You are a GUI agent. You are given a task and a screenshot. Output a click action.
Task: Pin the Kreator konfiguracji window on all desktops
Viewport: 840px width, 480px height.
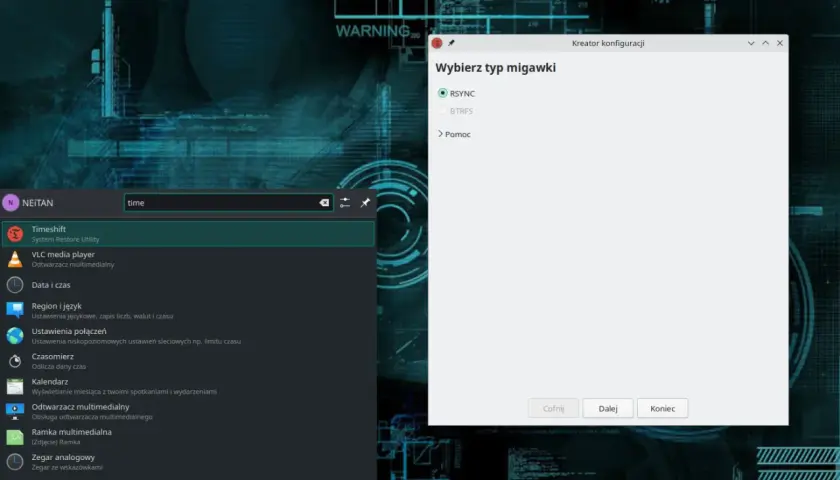click(451, 43)
